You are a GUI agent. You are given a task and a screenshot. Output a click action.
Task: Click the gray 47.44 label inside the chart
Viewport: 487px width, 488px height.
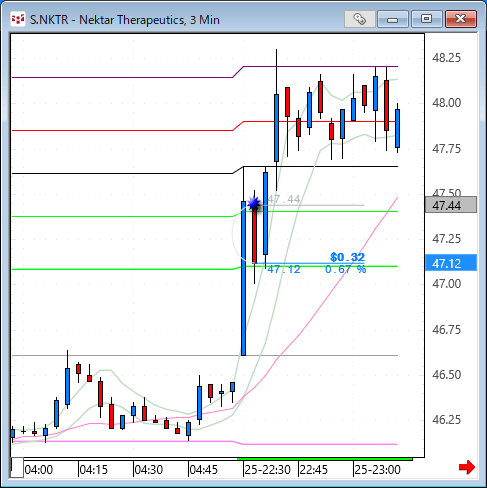tap(284, 199)
